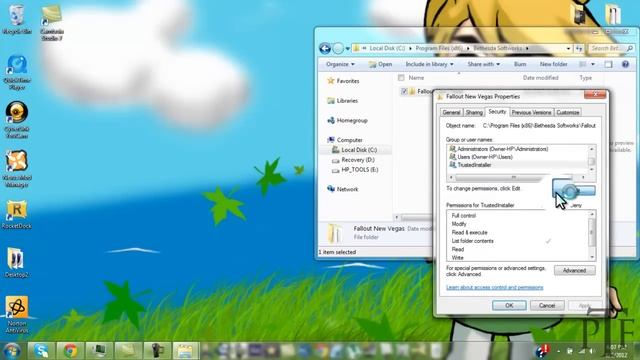Click OK in the Properties dialog

pos(509,305)
